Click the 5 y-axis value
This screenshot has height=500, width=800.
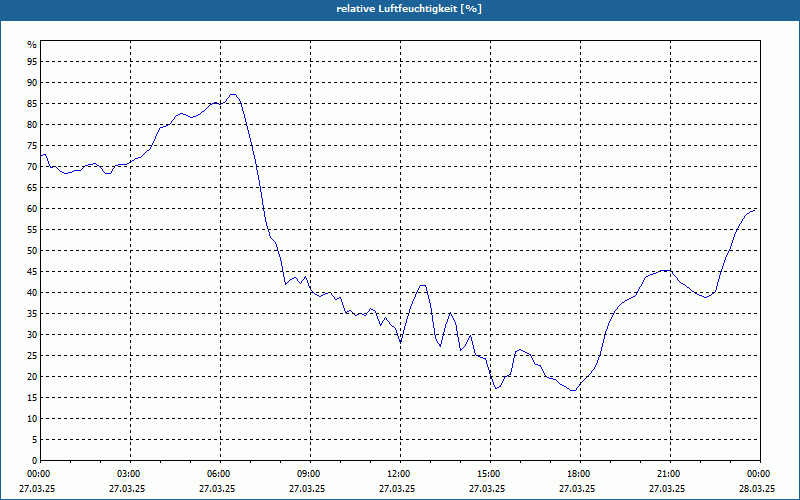coord(35,440)
